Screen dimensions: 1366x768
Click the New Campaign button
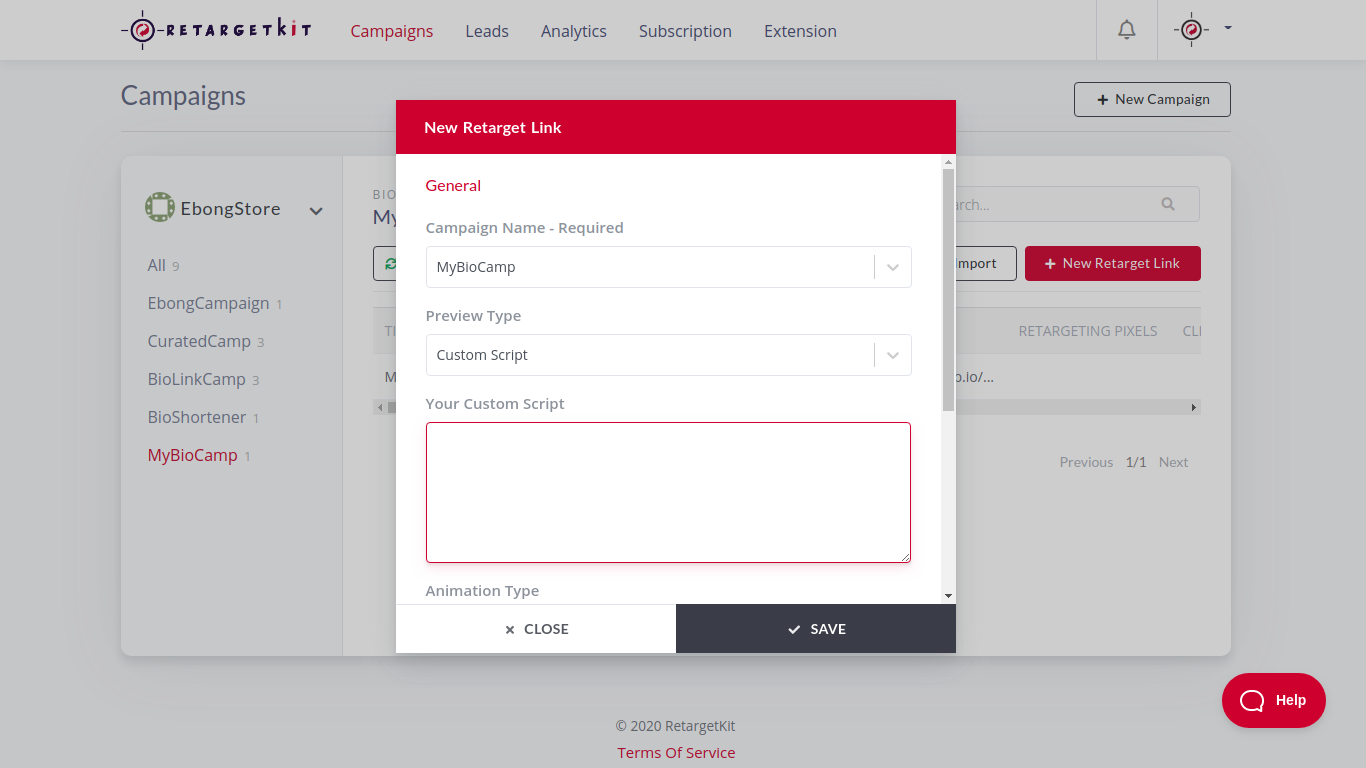coord(1152,99)
